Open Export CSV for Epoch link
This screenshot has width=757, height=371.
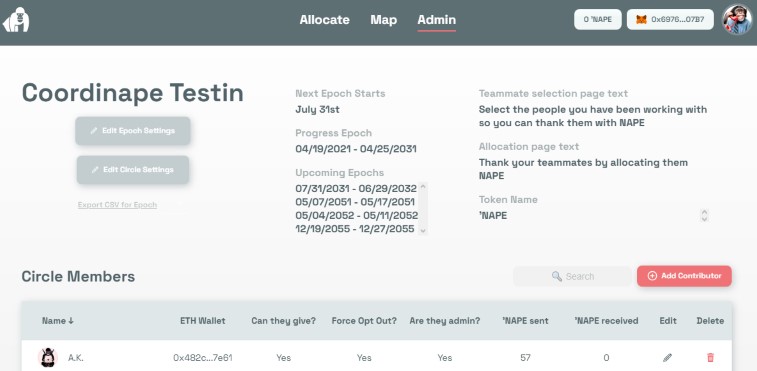(117, 205)
